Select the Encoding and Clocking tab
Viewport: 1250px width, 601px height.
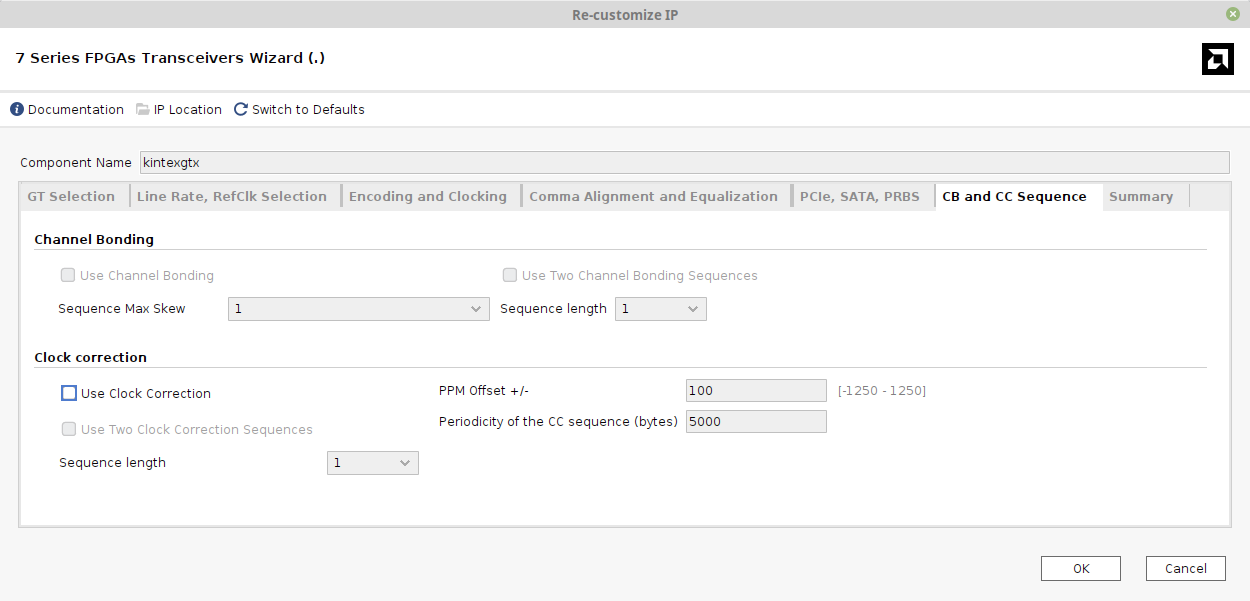428,196
